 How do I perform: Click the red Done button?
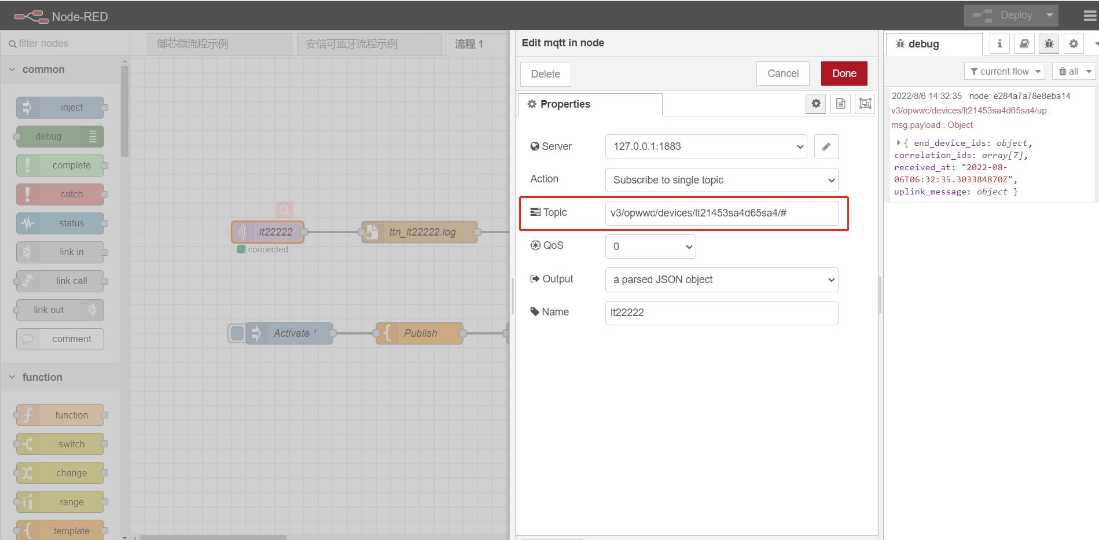coord(844,74)
